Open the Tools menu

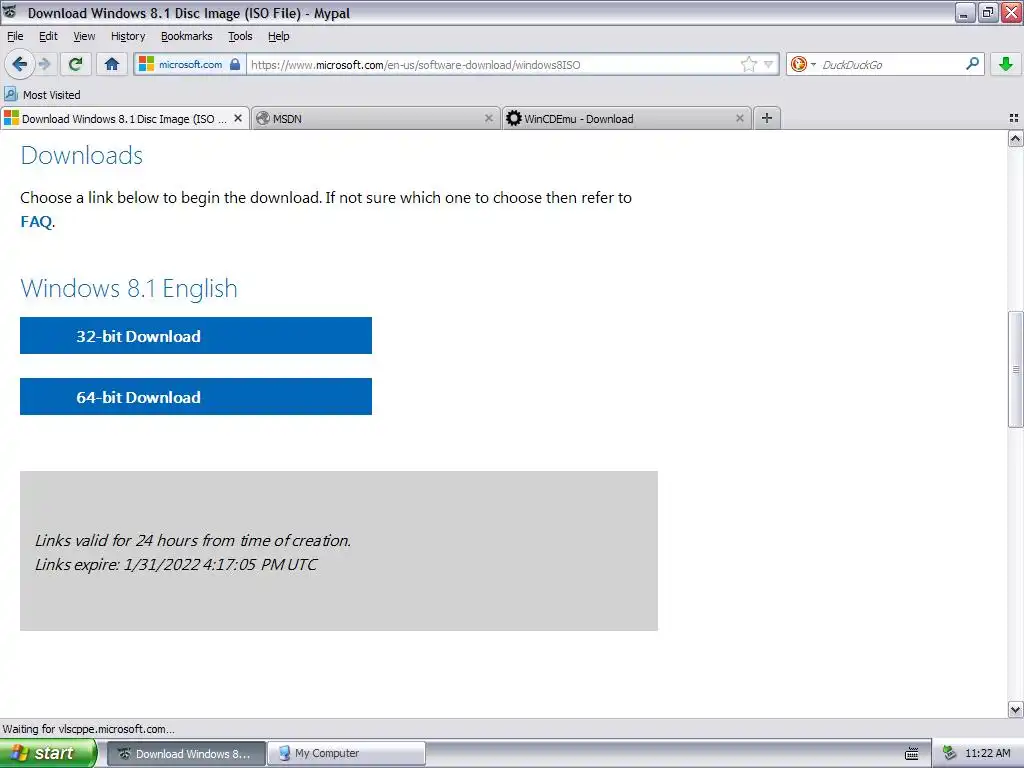[x=240, y=36]
